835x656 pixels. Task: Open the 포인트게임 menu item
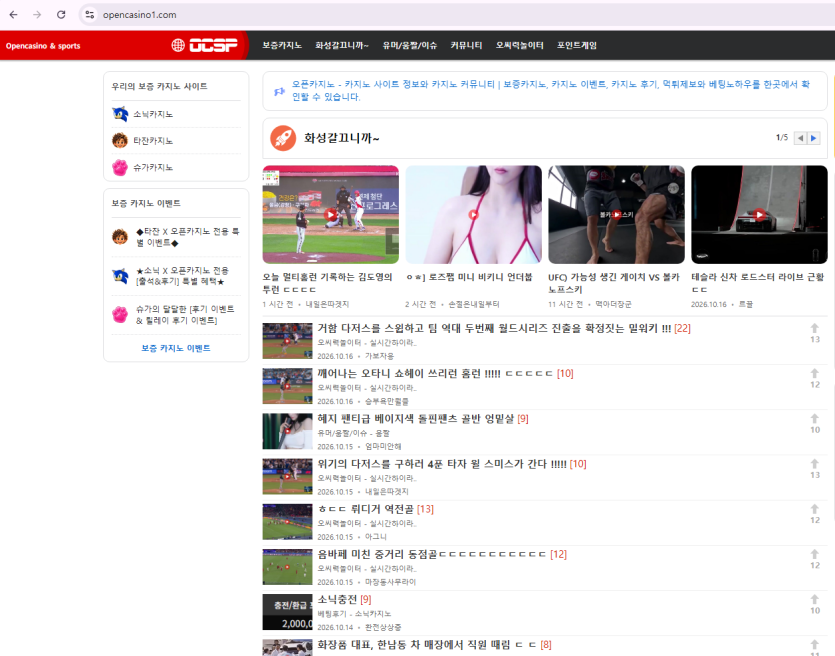click(577, 45)
